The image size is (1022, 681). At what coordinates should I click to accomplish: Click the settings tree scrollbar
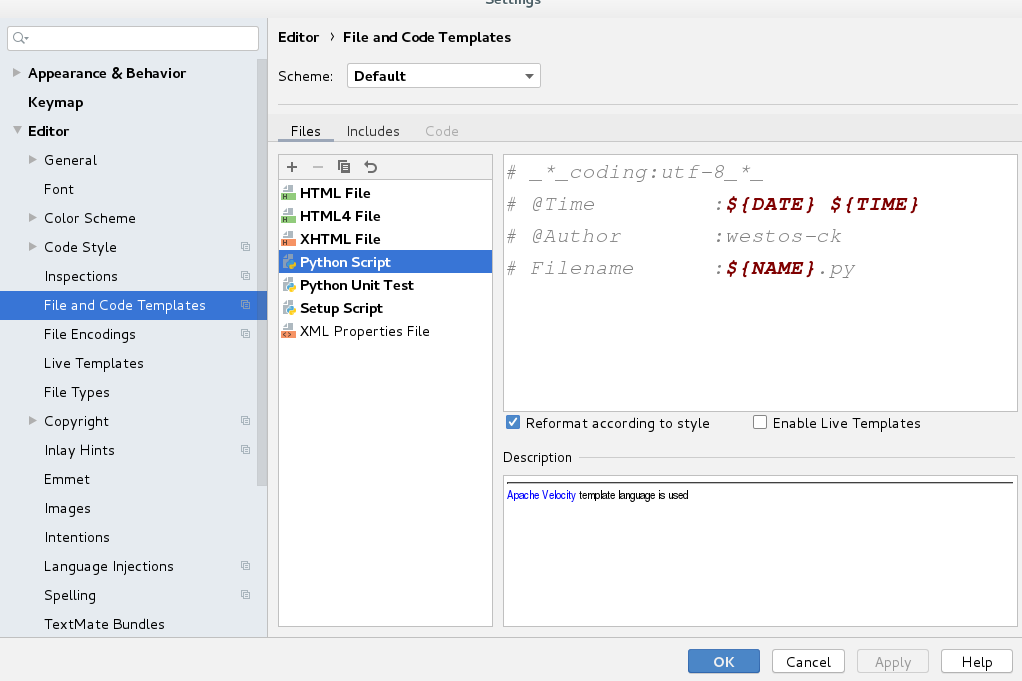[x=262, y=272]
